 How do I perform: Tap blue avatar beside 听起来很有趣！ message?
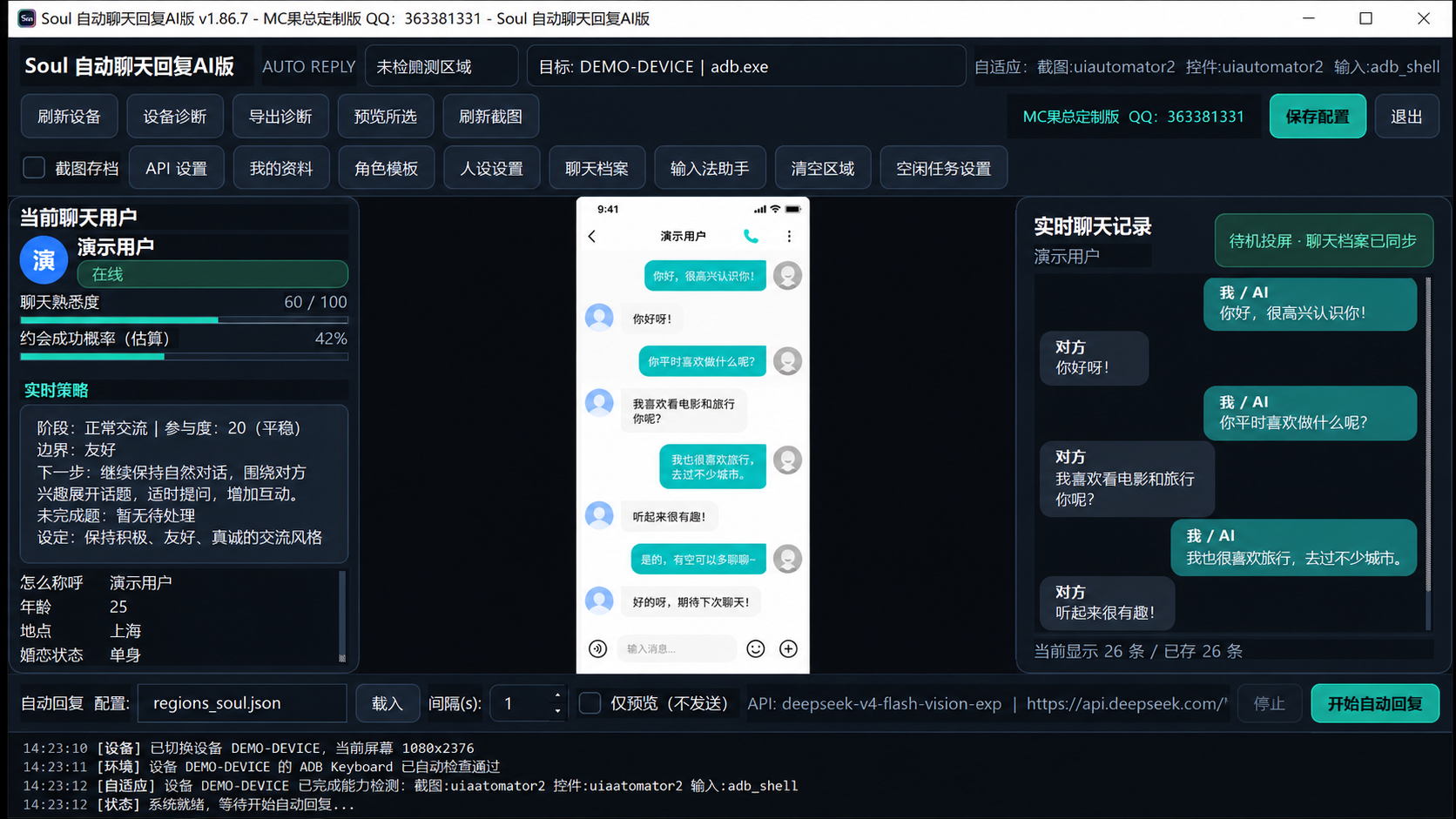pyautogui.click(x=599, y=515)
